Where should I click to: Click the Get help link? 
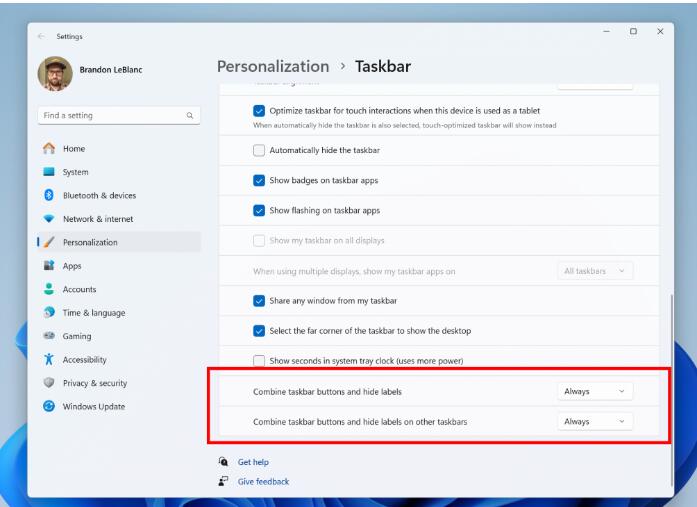click(253, 462)
